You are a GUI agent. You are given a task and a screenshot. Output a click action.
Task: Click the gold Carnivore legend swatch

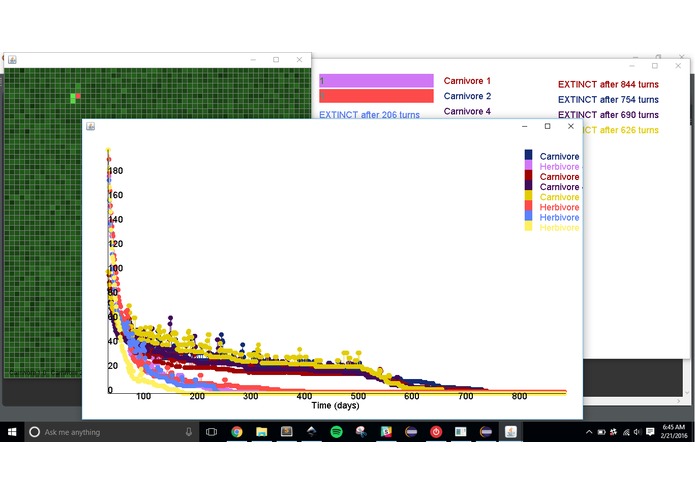click(x=528, y=195)
